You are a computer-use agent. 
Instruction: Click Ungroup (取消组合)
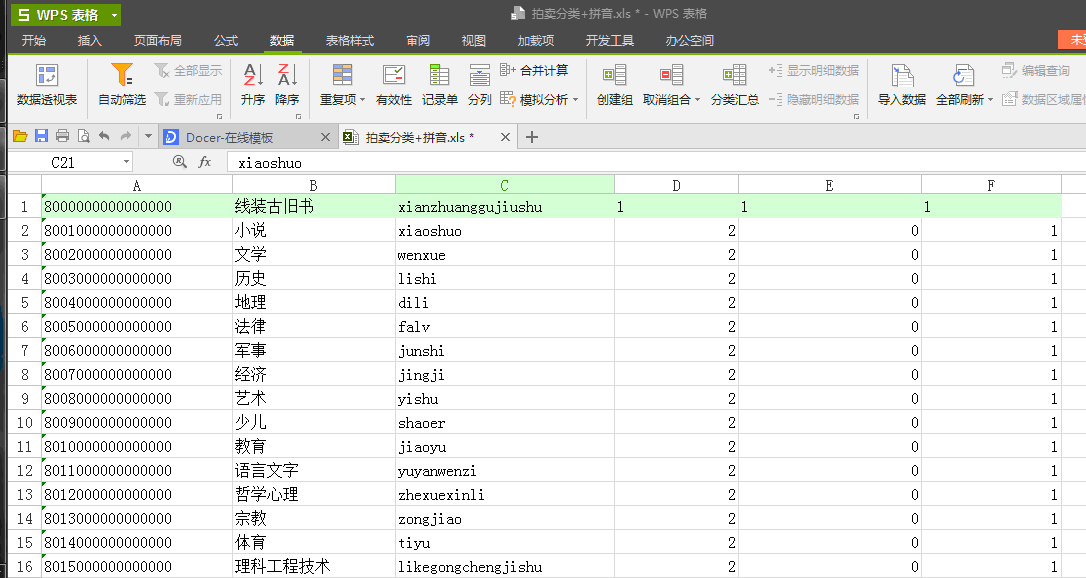pyautogui.click(x=671, y=84)
